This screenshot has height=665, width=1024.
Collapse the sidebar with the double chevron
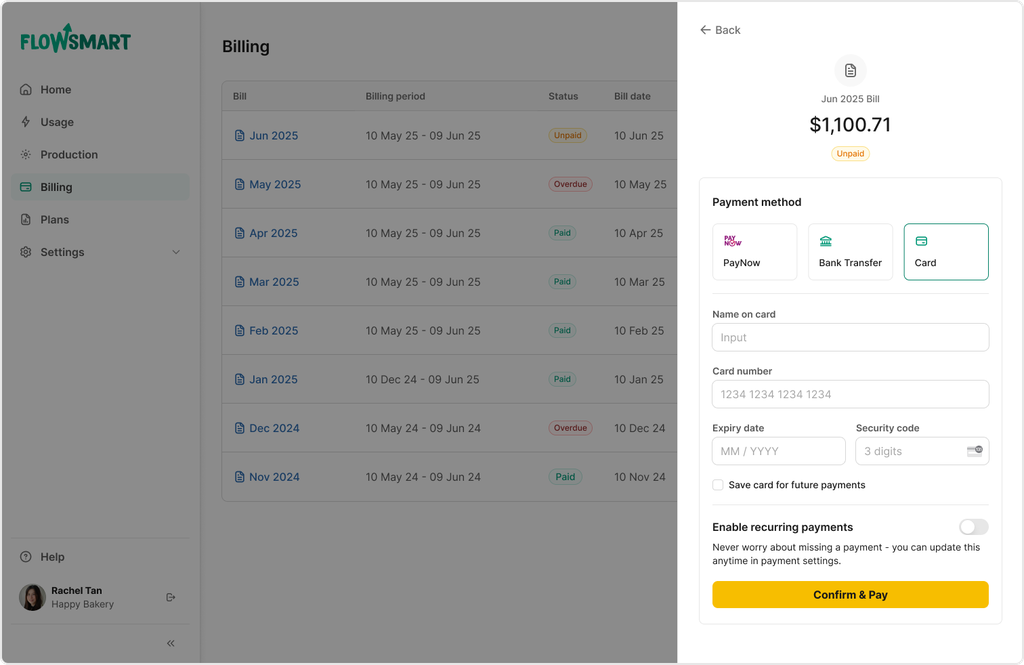170,643
